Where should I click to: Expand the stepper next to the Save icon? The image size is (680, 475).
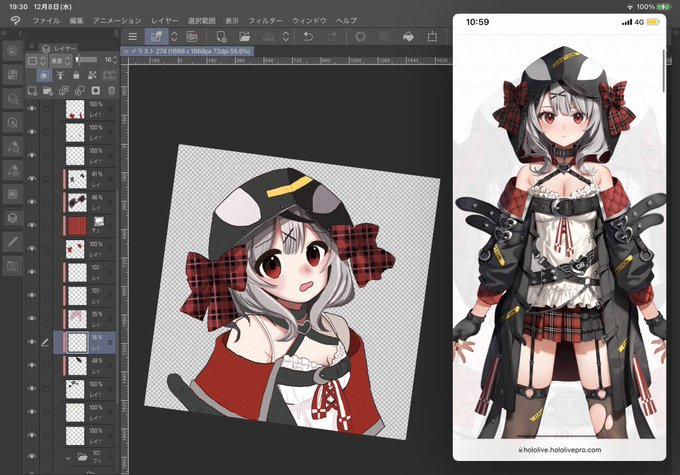(x=286, y=37)
